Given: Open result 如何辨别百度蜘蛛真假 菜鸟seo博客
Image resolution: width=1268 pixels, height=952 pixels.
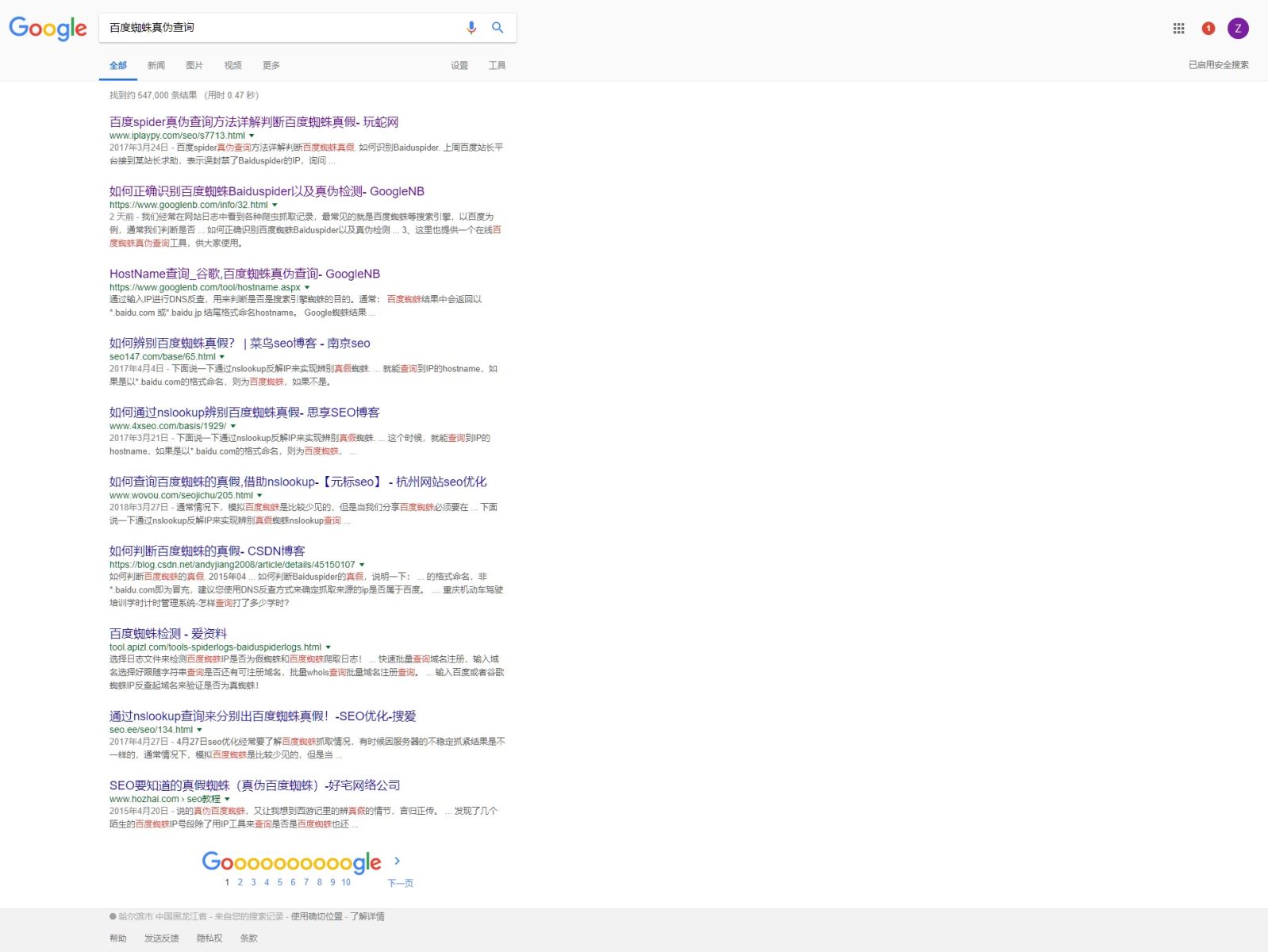Looking at the screenshot, I should [240, 344].
